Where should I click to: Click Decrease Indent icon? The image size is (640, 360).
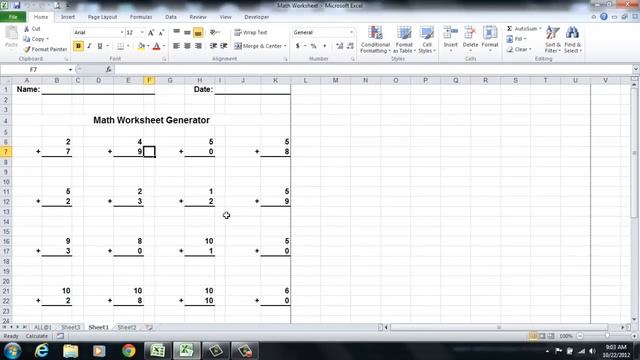pyautogui.click(x=213, y=46)
